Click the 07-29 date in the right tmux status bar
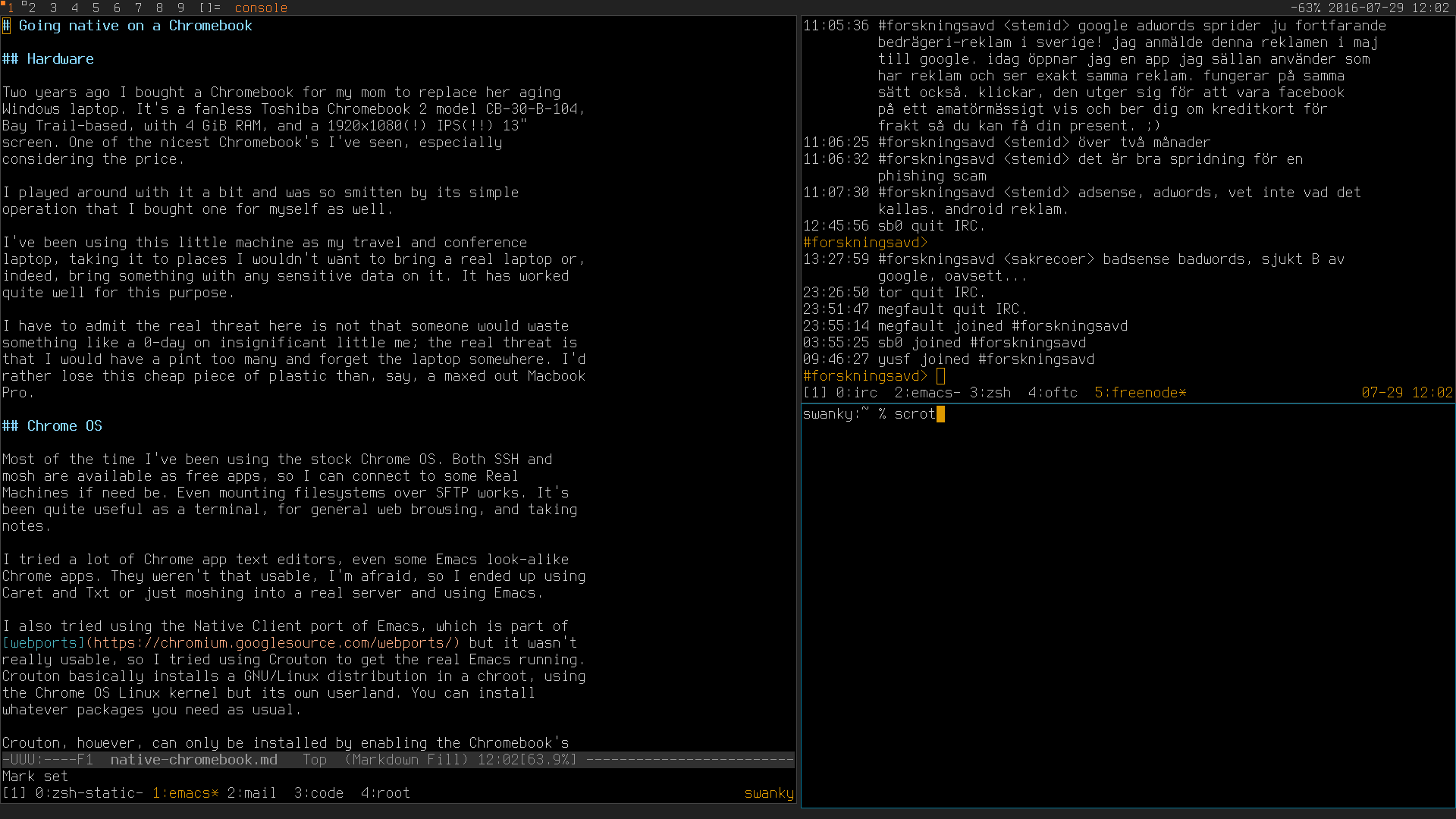 click(1383, 393)
